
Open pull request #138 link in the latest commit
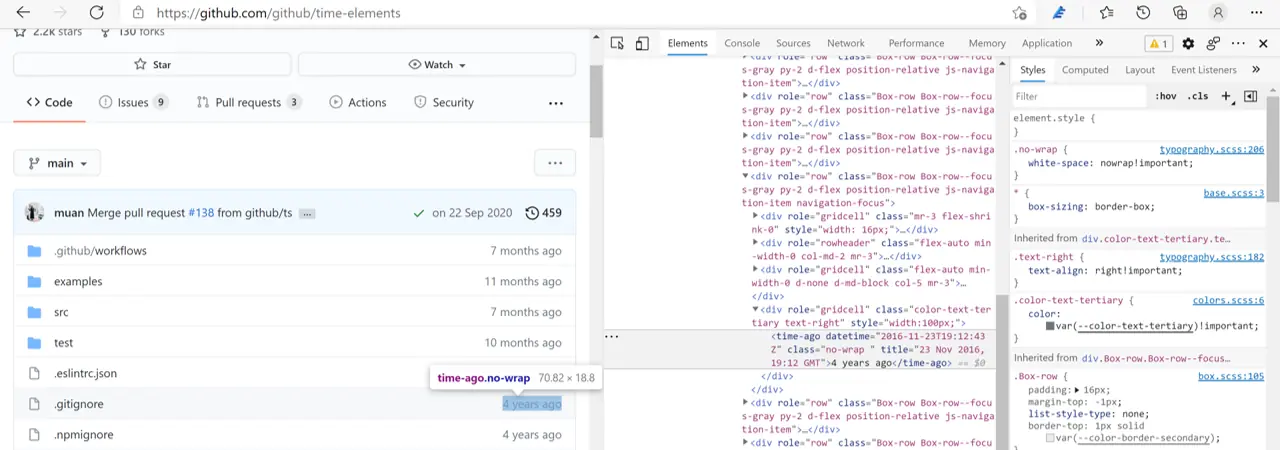point(201,213)
